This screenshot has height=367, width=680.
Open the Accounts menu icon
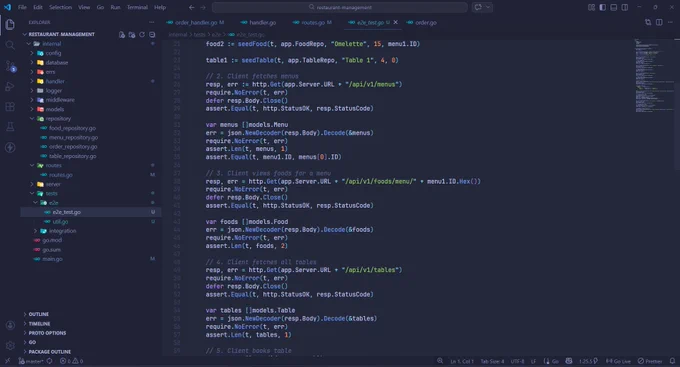tap(10, 325)
